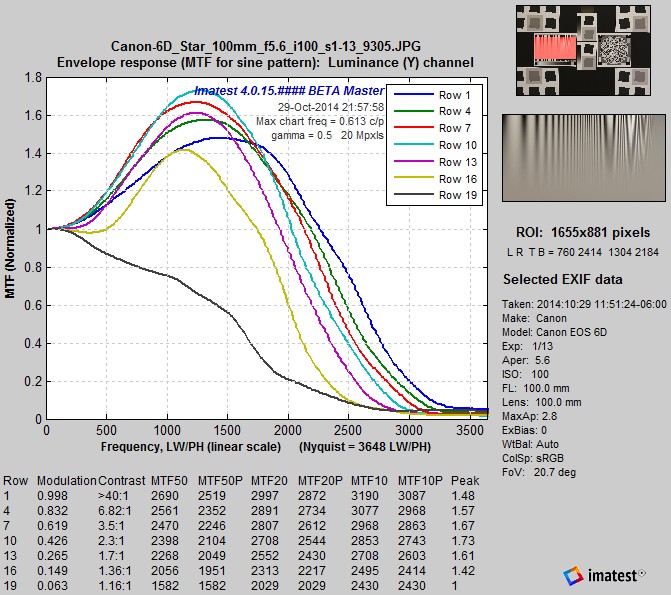Click the Max chart freq = 0.613 c/p text
The width and height of the screenshot is (671, 595).
[x=320, y=122]
